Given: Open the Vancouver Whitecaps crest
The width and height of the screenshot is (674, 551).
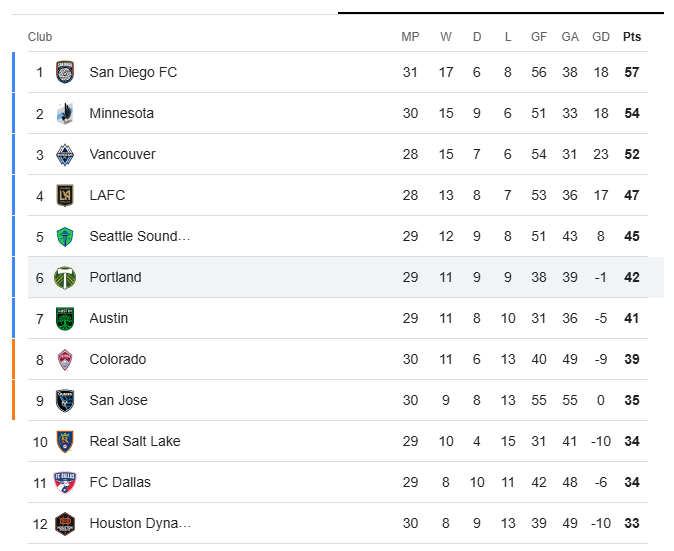Looking at the screenshot, I should (65, 154).
